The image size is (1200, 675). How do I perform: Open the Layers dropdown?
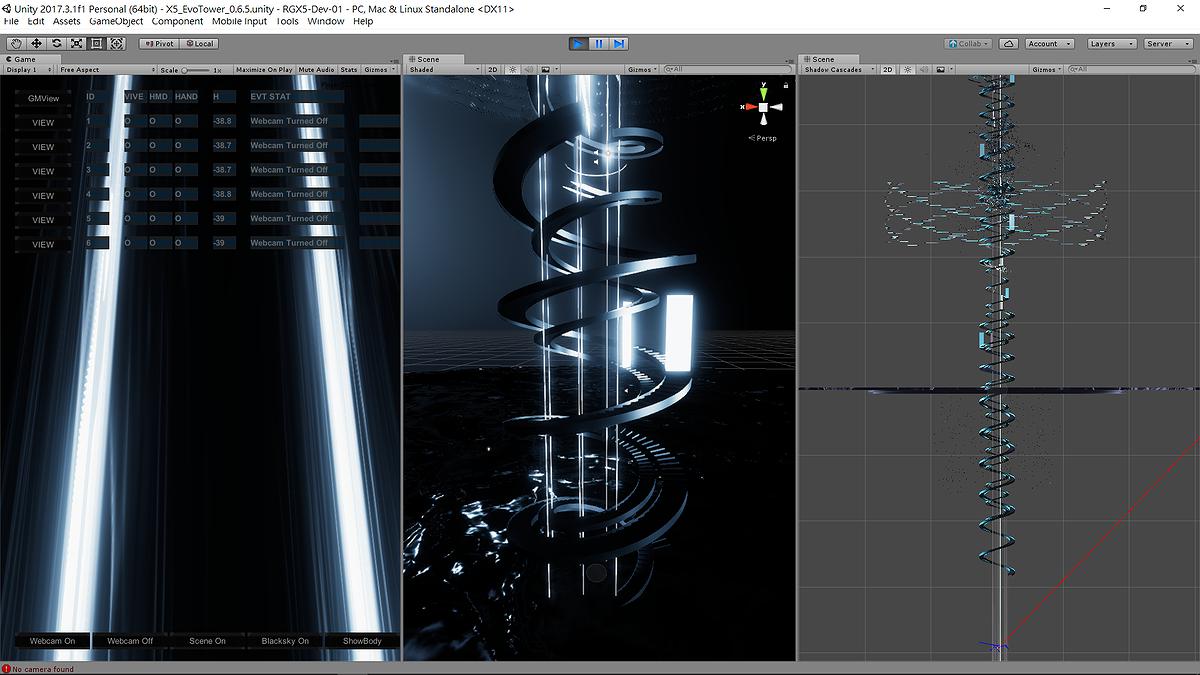tap(1111, 44)
